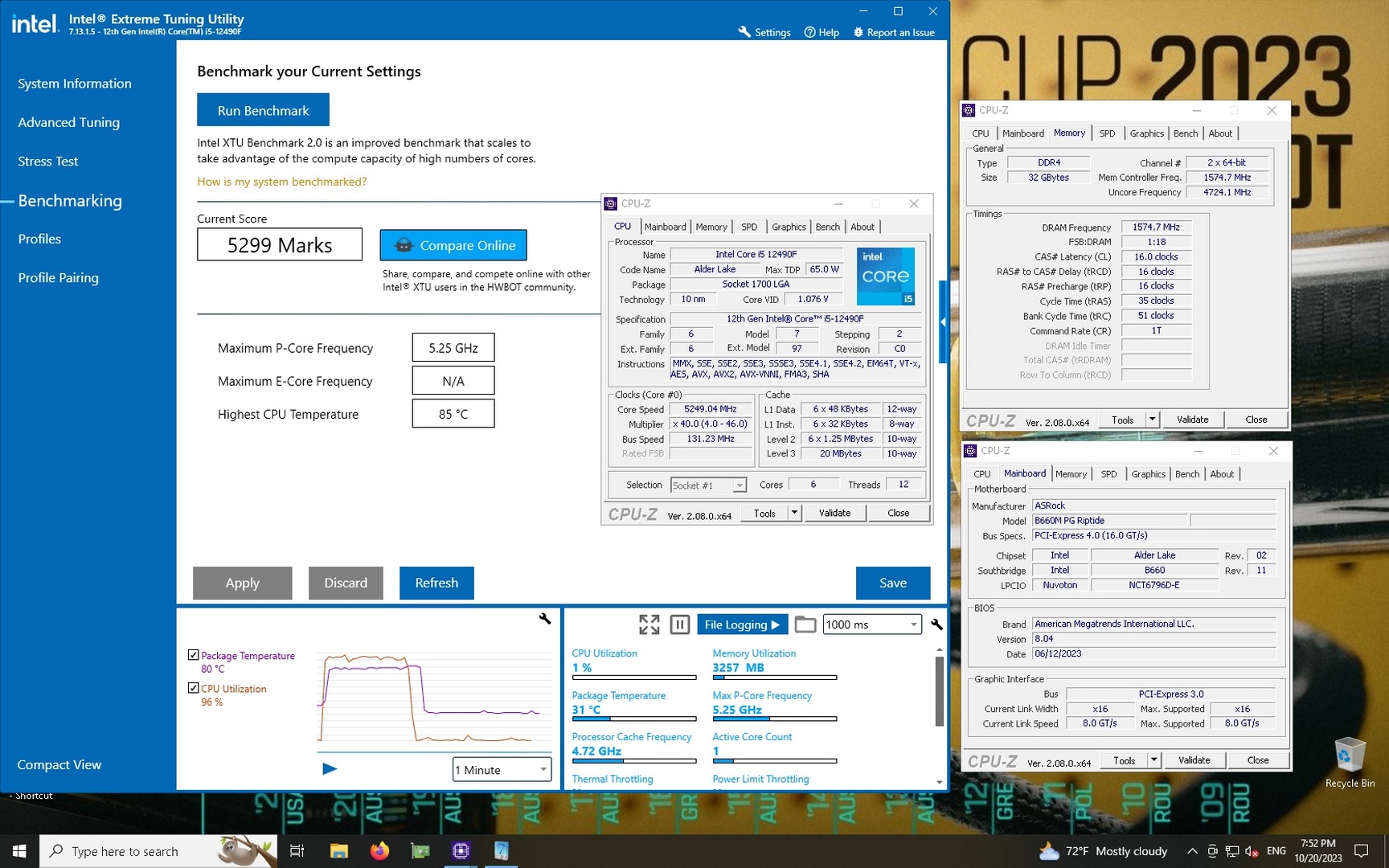This screenshot has height=868, width=1389.
Task: Open the weather widget in the taskbar
Action: [1103, 851]
